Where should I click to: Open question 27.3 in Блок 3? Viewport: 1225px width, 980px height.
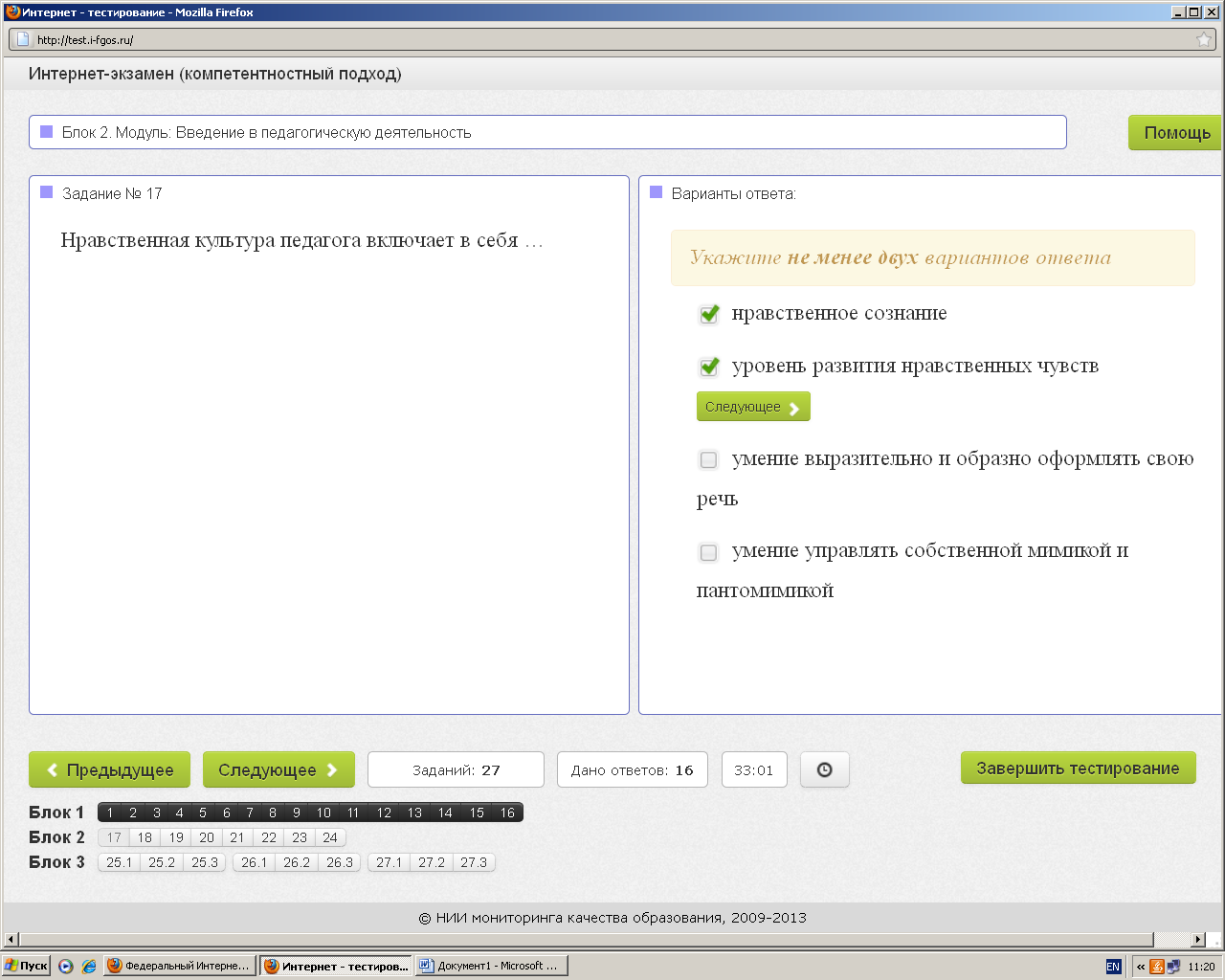pyautogui.click(x=474, y=862)
